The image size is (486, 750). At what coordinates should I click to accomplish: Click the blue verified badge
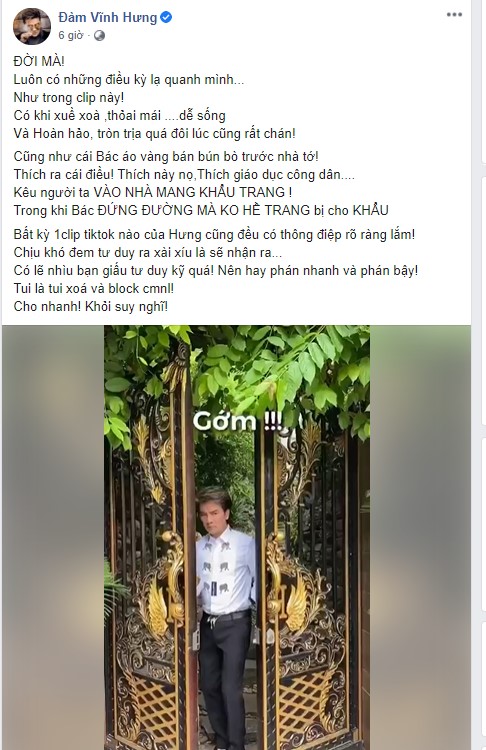click(x=166, y=18)
